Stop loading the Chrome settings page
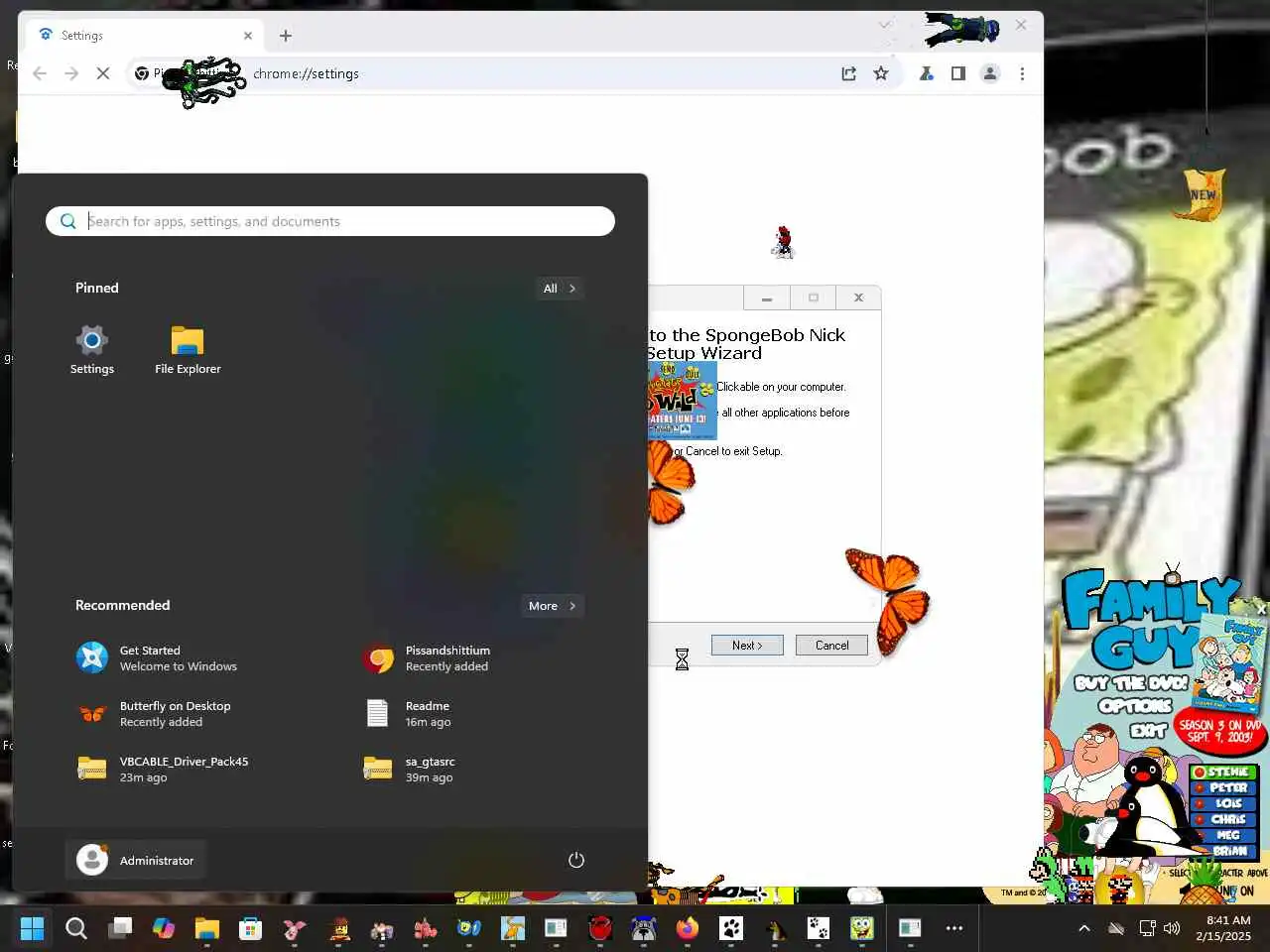 point(103,73)
